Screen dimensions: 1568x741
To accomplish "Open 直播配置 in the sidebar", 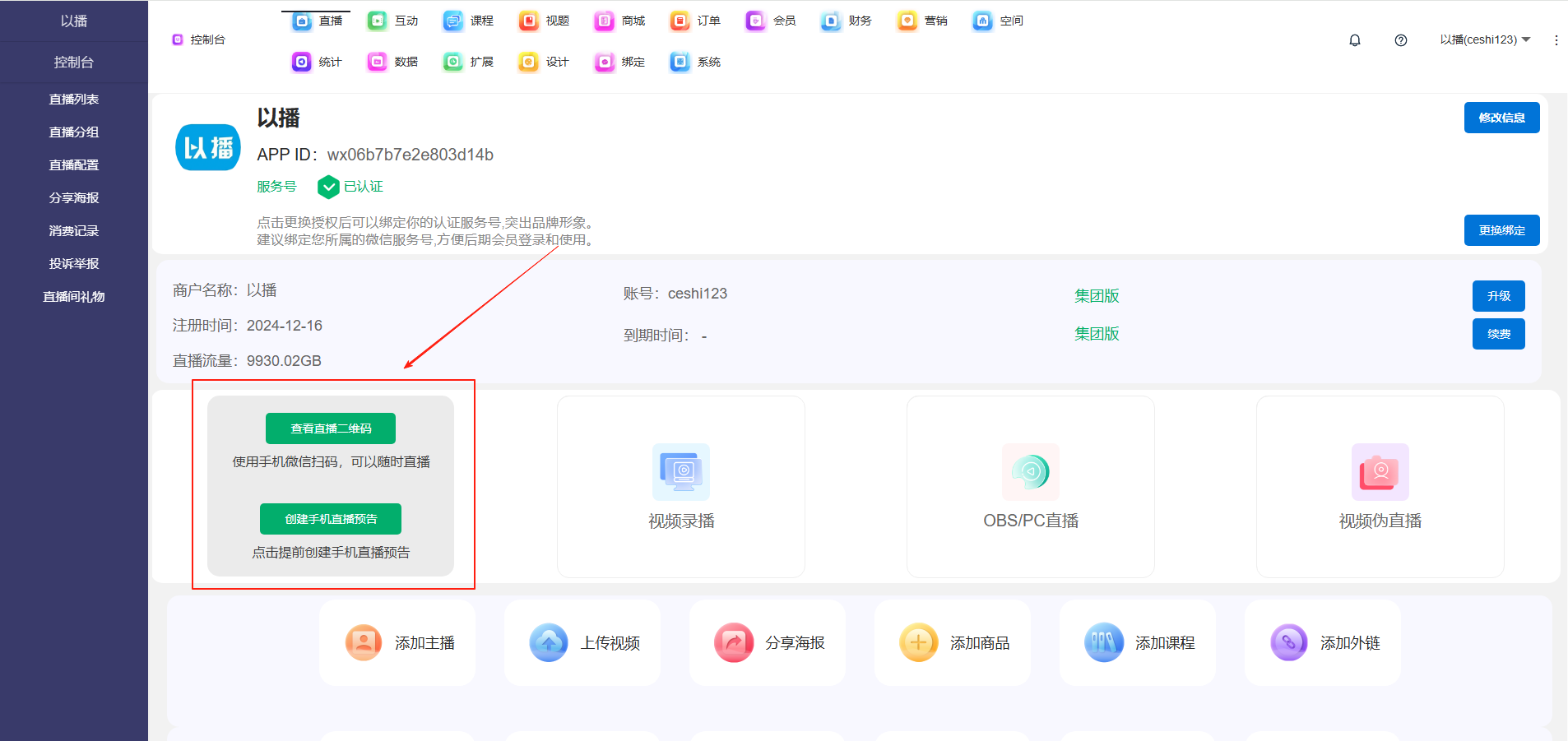I will point(74,164).
